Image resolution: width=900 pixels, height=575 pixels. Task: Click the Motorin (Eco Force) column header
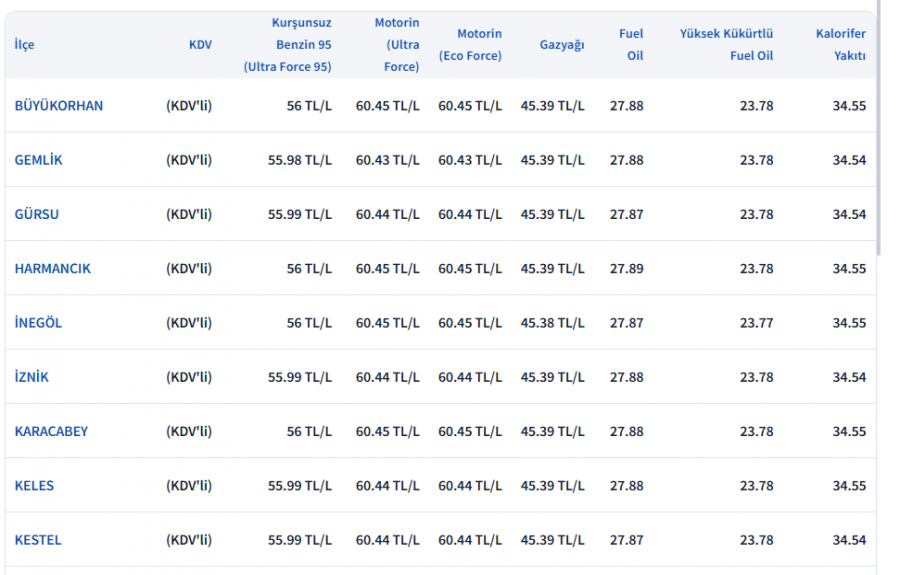(470, 45)
